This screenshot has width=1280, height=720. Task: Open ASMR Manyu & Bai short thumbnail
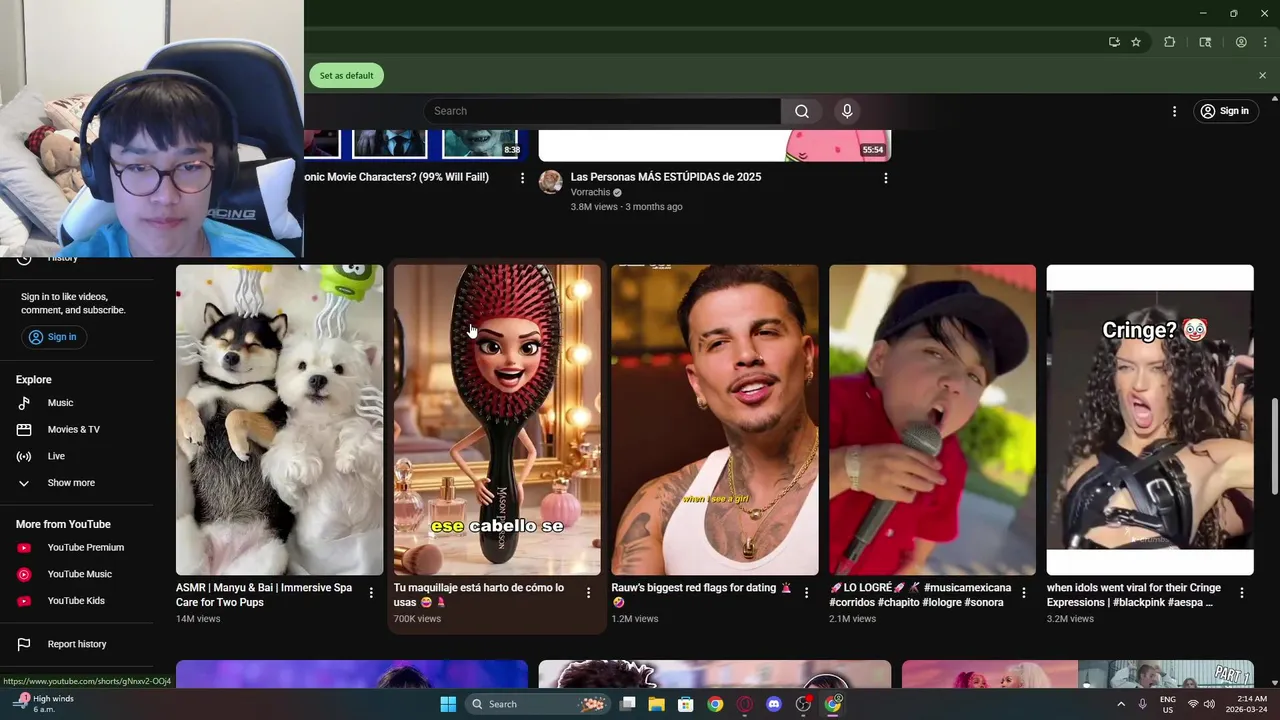click(x=279, y=420)
